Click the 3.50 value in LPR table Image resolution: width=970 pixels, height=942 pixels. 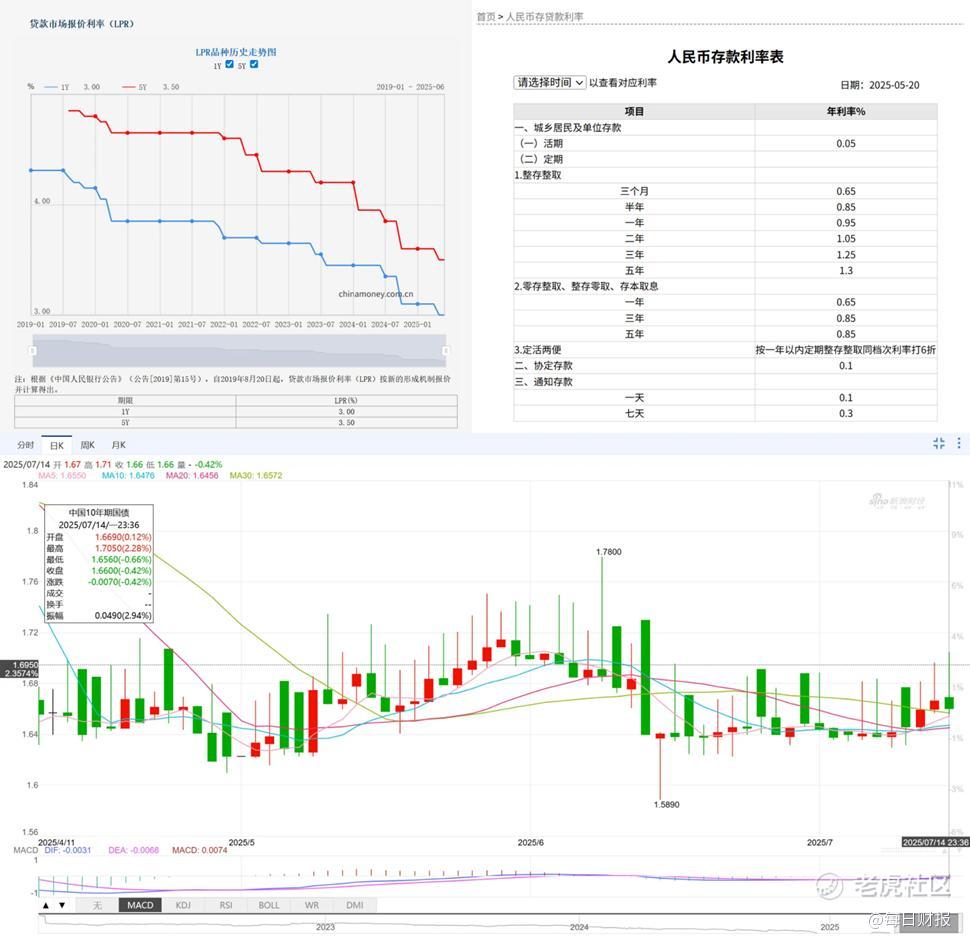click(346, 422)
